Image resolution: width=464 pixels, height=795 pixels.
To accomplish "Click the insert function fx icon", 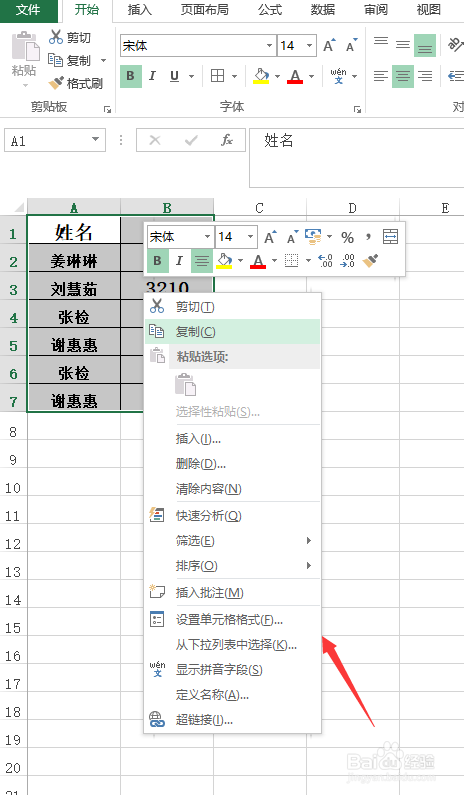I will (x=227, y=140).
